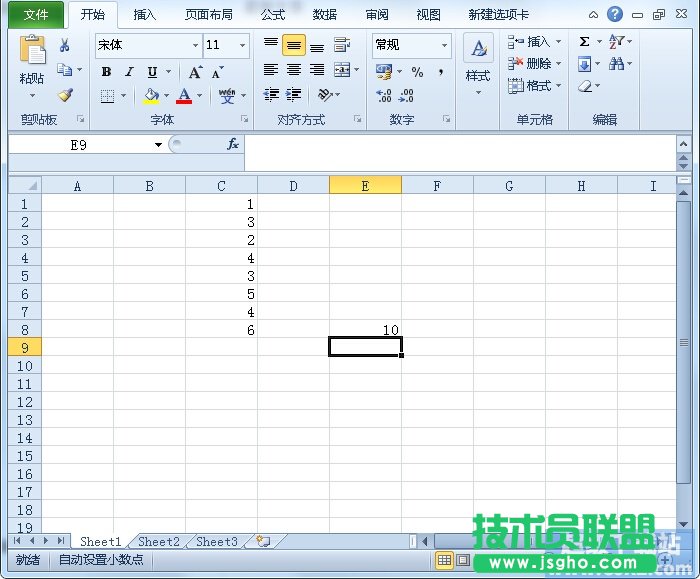Open the 插入 ribbon tab
This screenshot has height=579, width=700.
tap(145, 15)
